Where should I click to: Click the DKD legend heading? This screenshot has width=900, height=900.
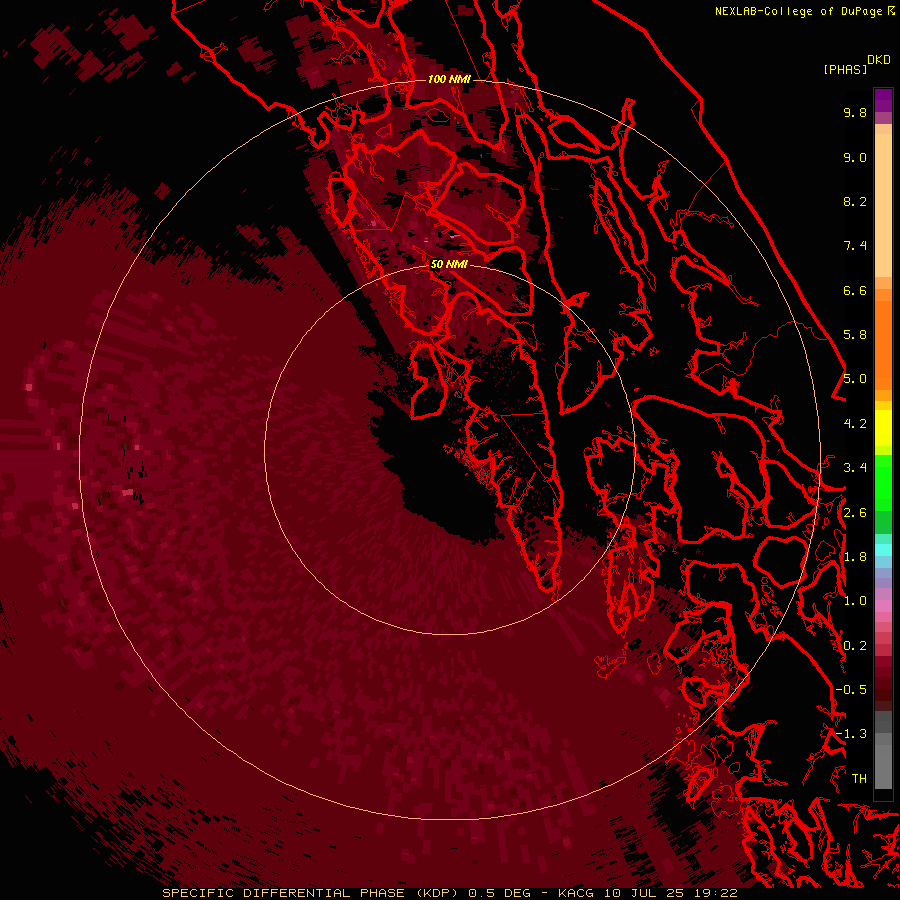[x=878, y=60]
